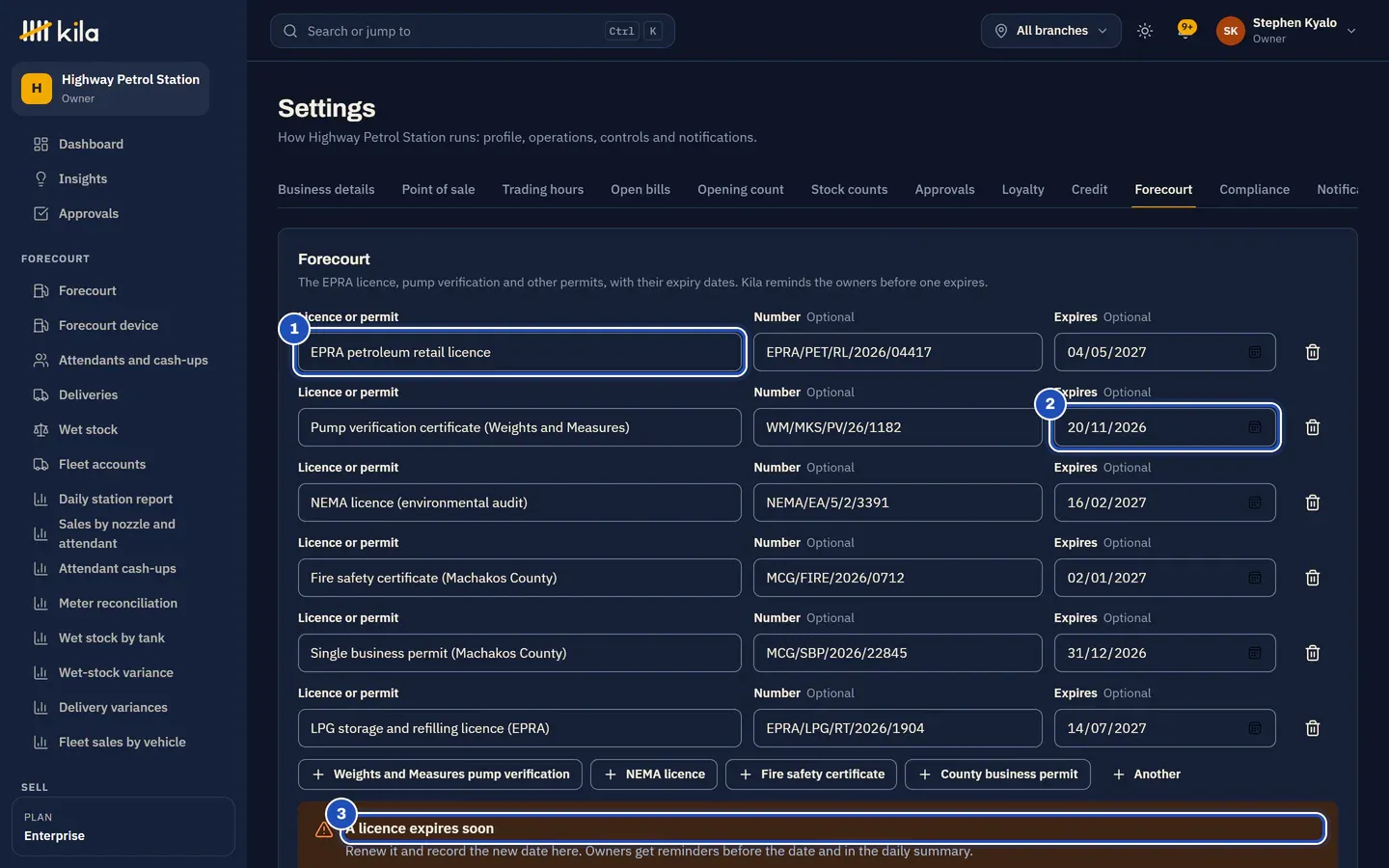Image resolution: width=1389 pixels, height=868 pixels.
Task: Edit the WM/MKS/PV/26/1182 number field
Action: (898, 427)
